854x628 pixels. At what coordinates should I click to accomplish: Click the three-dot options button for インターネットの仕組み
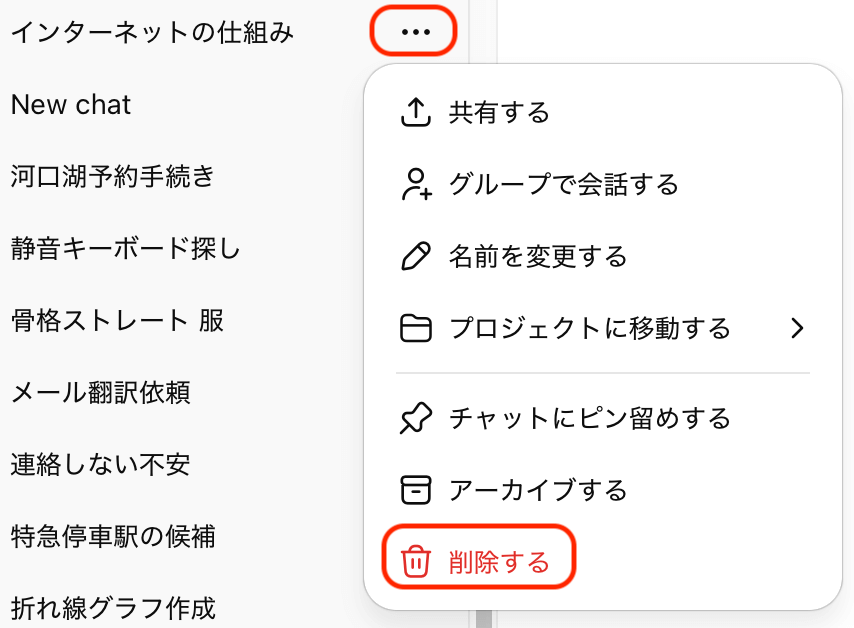(x=415, y=32)
